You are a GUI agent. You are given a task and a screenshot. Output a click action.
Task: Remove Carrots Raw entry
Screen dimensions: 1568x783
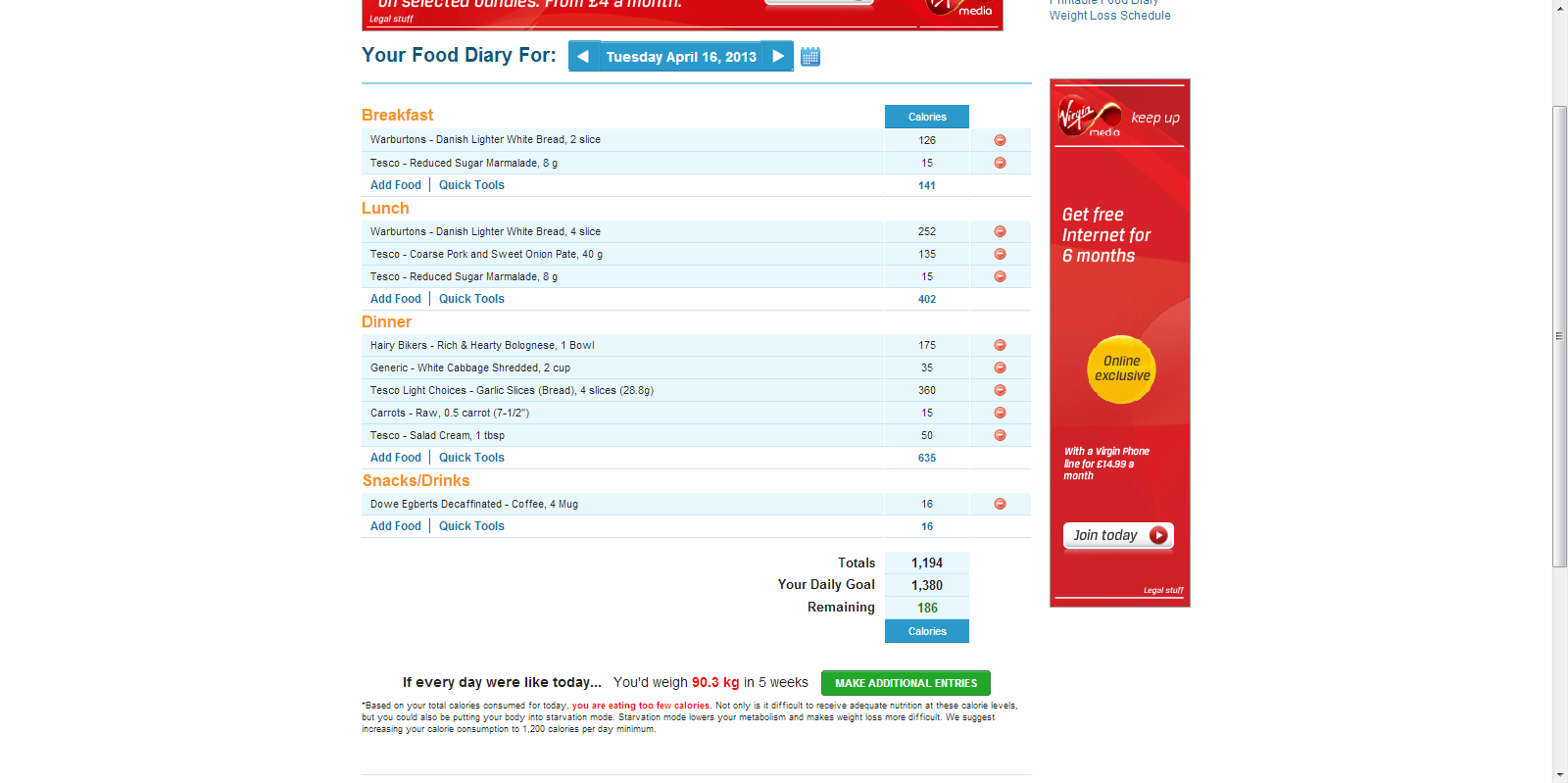[1000, 413]
